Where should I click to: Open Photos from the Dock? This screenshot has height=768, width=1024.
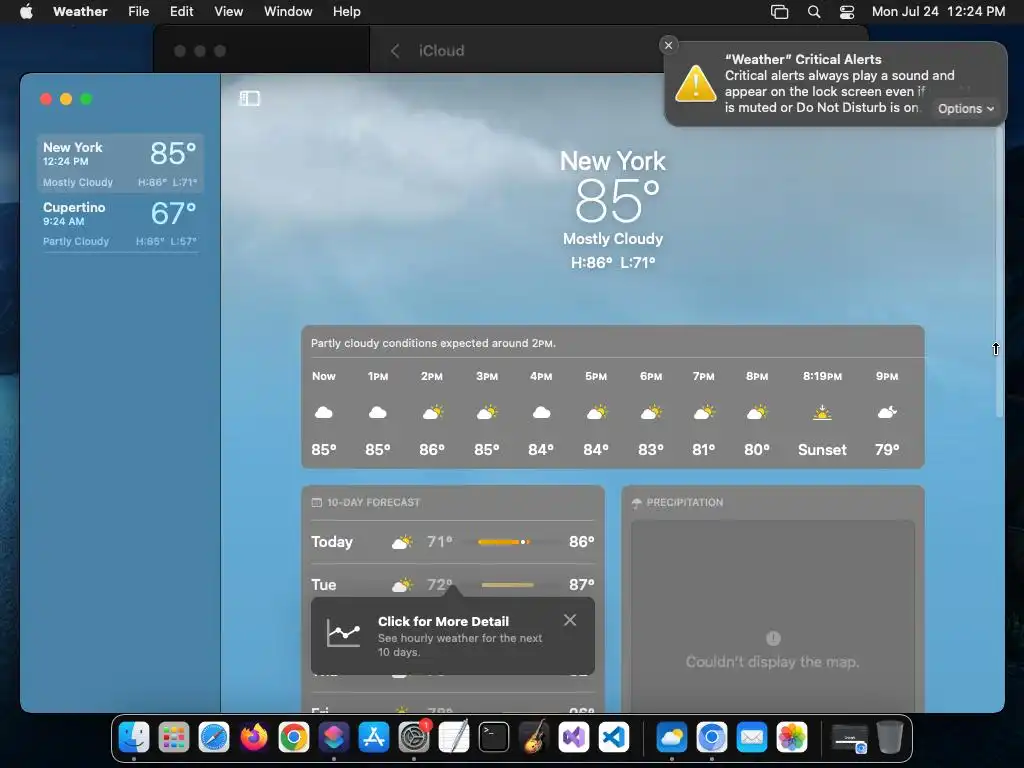pos(792,737)
